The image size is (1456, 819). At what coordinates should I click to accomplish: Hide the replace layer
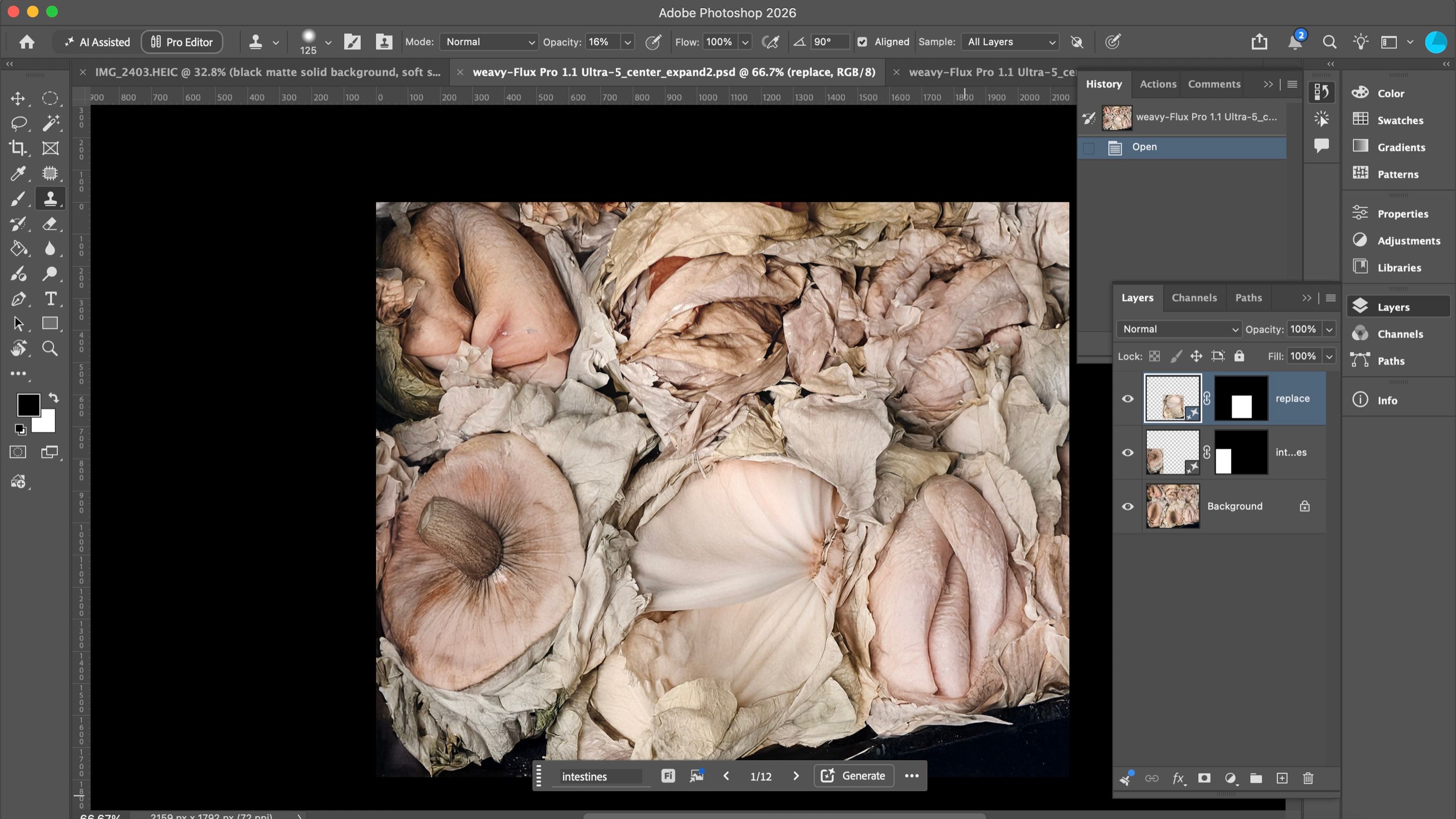1127,398
